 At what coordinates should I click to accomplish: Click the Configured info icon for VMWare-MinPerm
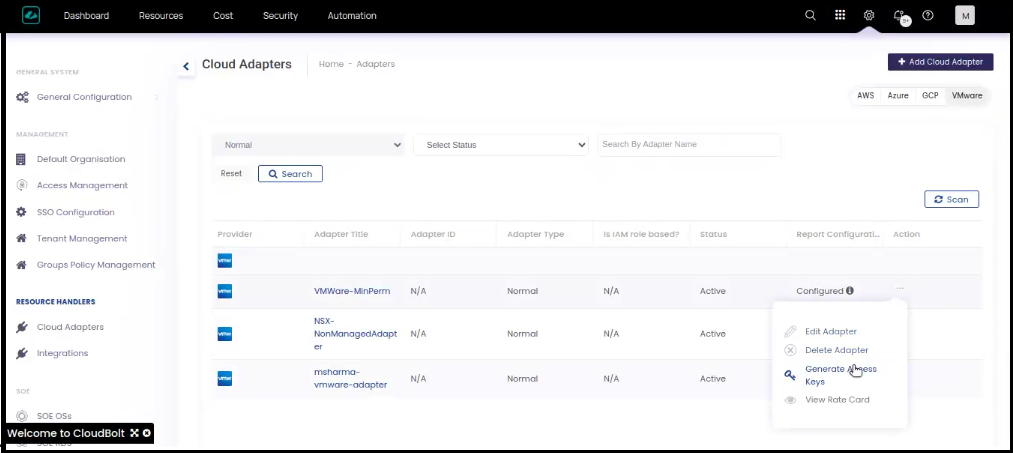(x=850, y=291)
